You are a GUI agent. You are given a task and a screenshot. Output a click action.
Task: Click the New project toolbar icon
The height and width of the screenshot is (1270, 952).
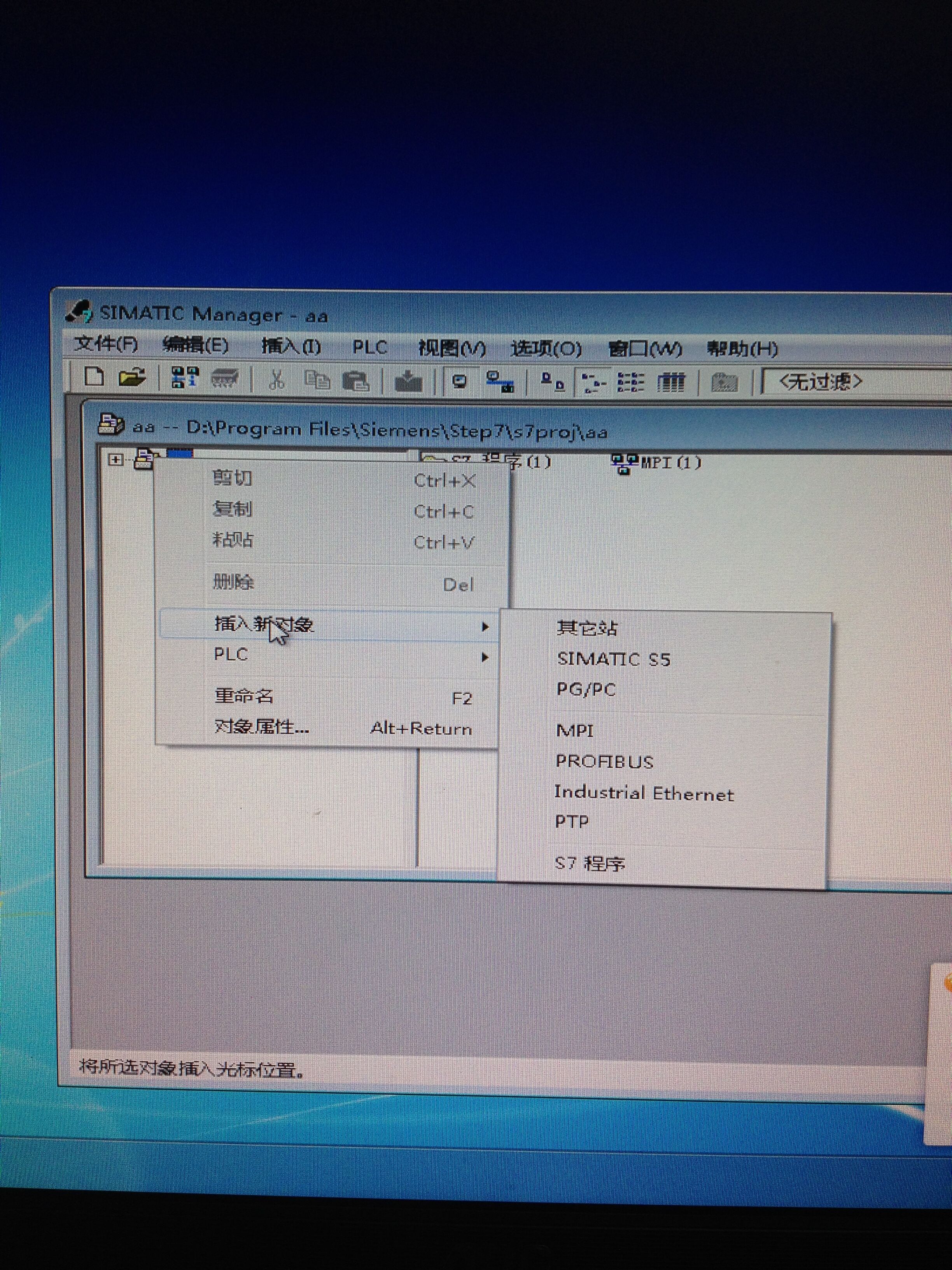click(x=94, y=377)
